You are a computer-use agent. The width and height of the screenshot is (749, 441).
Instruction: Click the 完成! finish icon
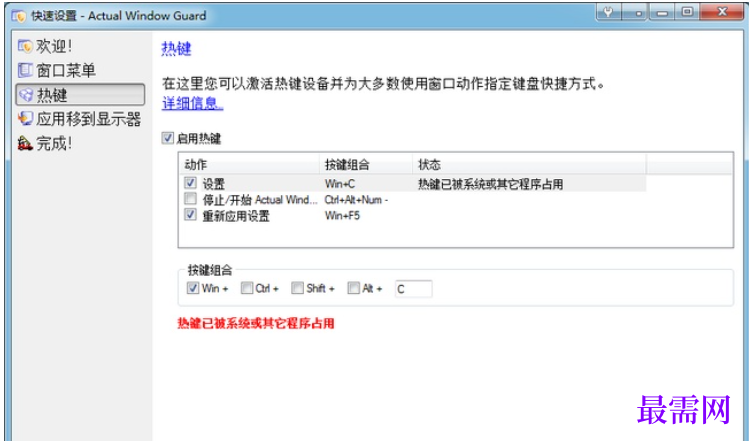(x=25, y=143)
